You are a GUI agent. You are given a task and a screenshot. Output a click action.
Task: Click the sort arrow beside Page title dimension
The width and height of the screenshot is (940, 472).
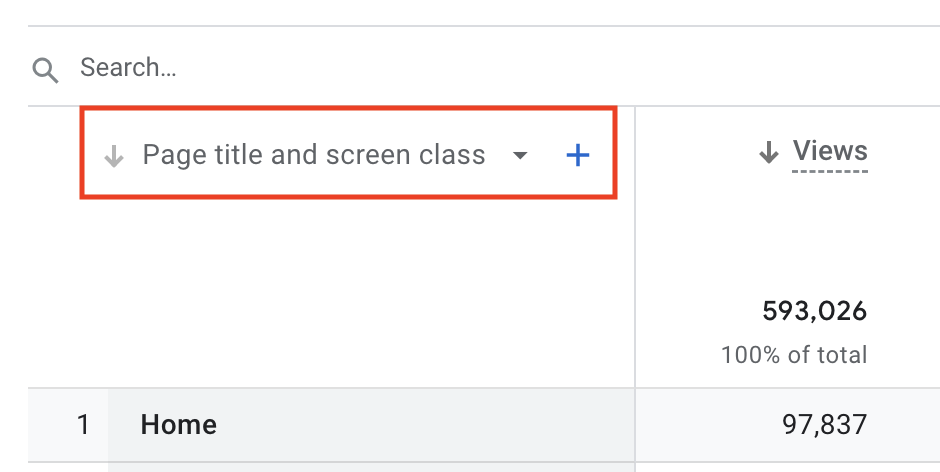[114, 156]
